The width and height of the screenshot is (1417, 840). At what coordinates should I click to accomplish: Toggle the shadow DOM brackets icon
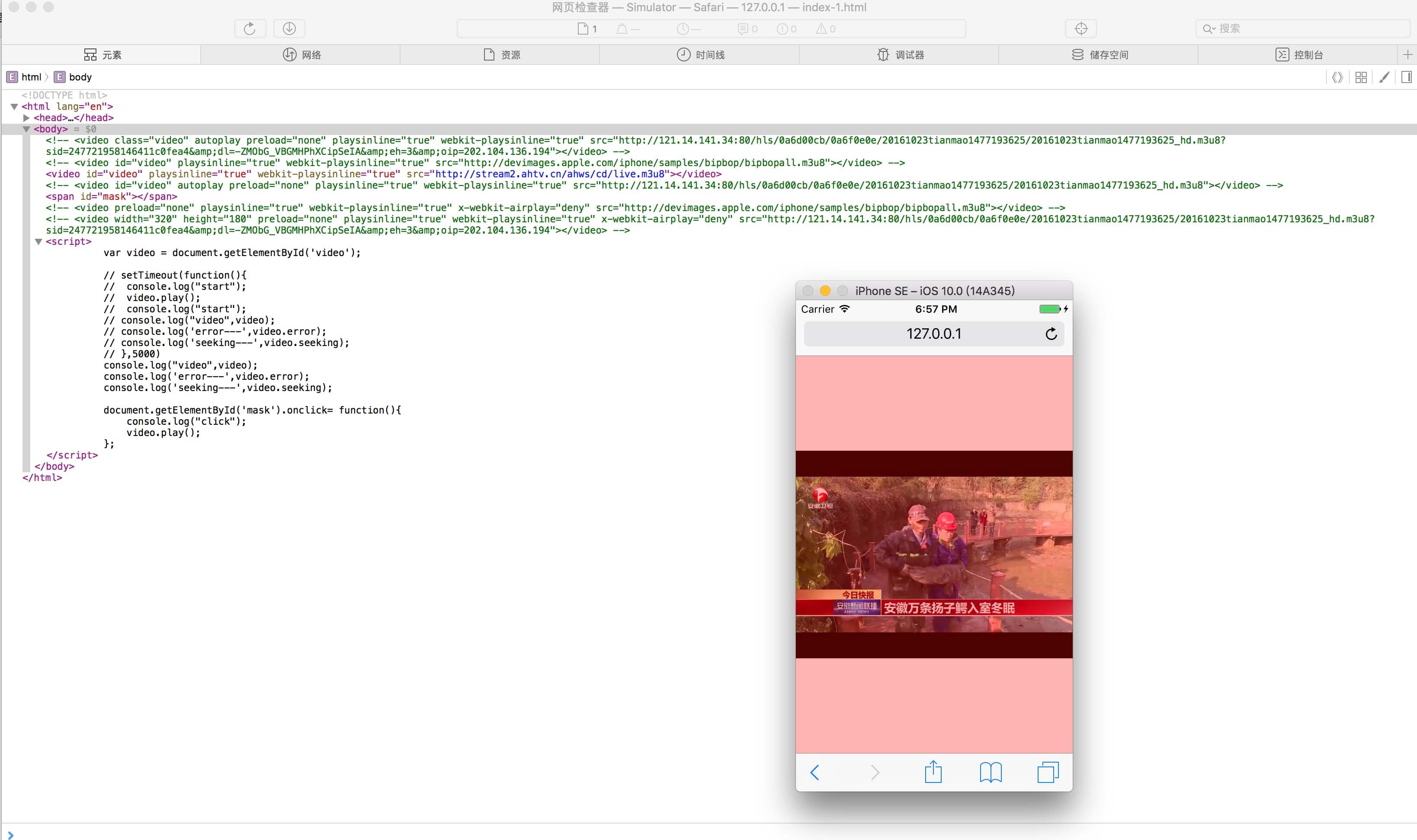pos(1337,77)
